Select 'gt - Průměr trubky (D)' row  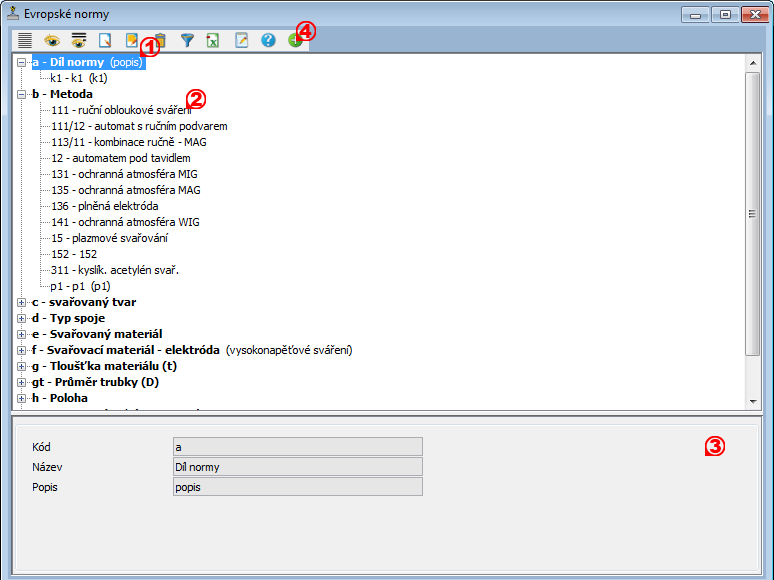point(95,382)
